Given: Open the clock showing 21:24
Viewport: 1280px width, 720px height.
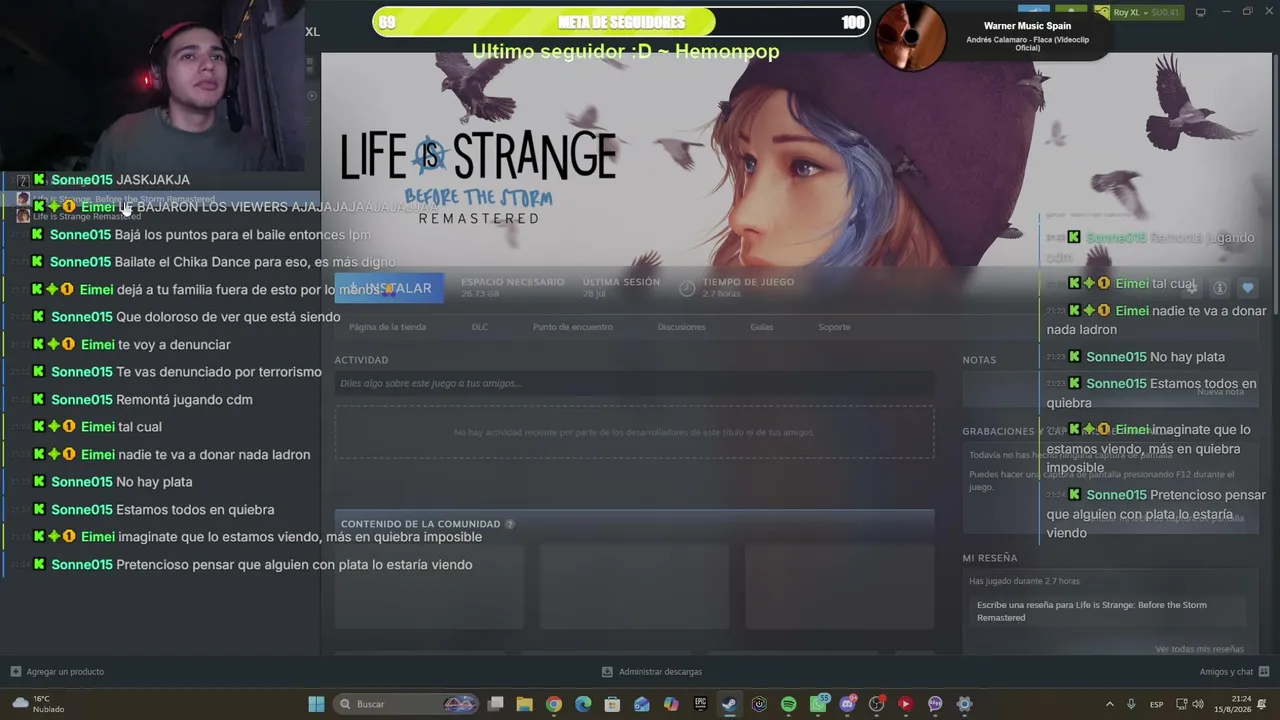Looking at the screenshot, I should pyautogui.click(x=1233, y=704).
